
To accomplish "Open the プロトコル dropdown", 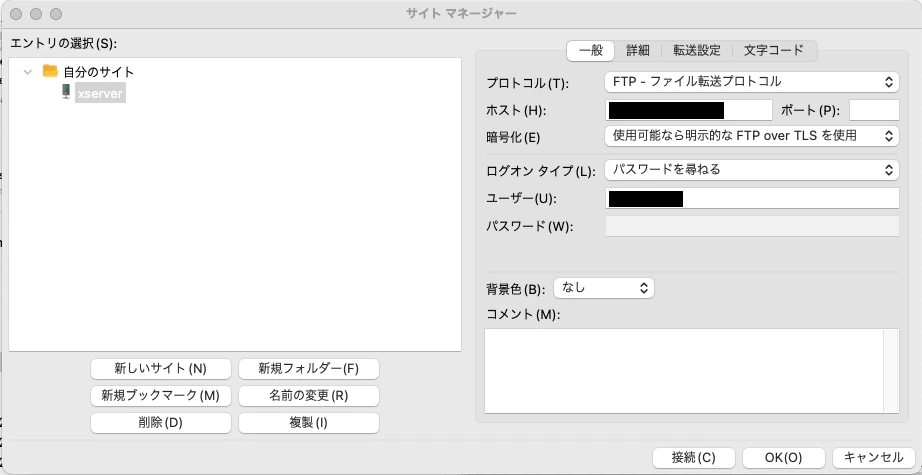I will (751, 82).
